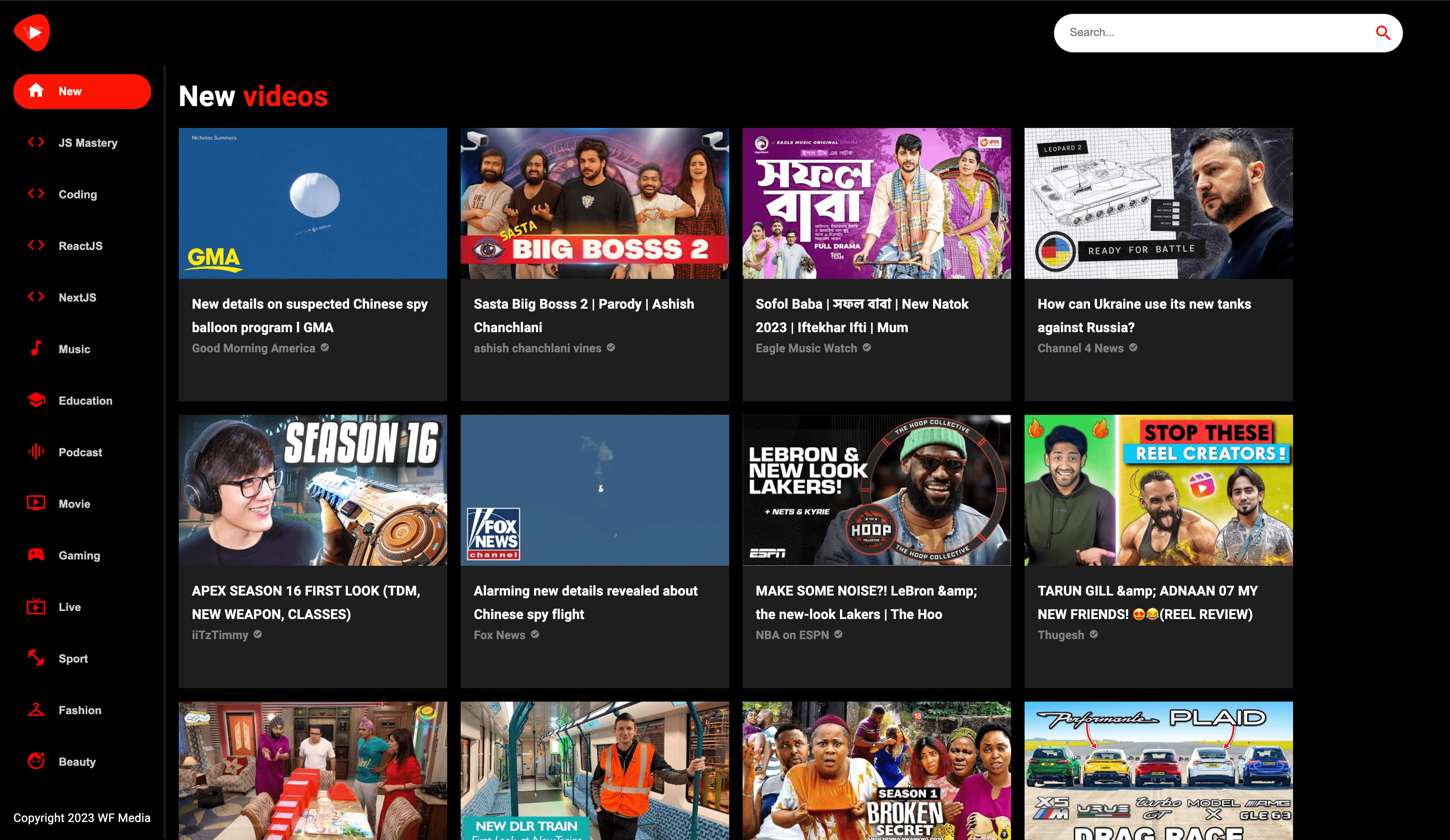Select the Music category
Image resolution: width=1450 pixels, height=840 pixels.
tap(82, 349)
